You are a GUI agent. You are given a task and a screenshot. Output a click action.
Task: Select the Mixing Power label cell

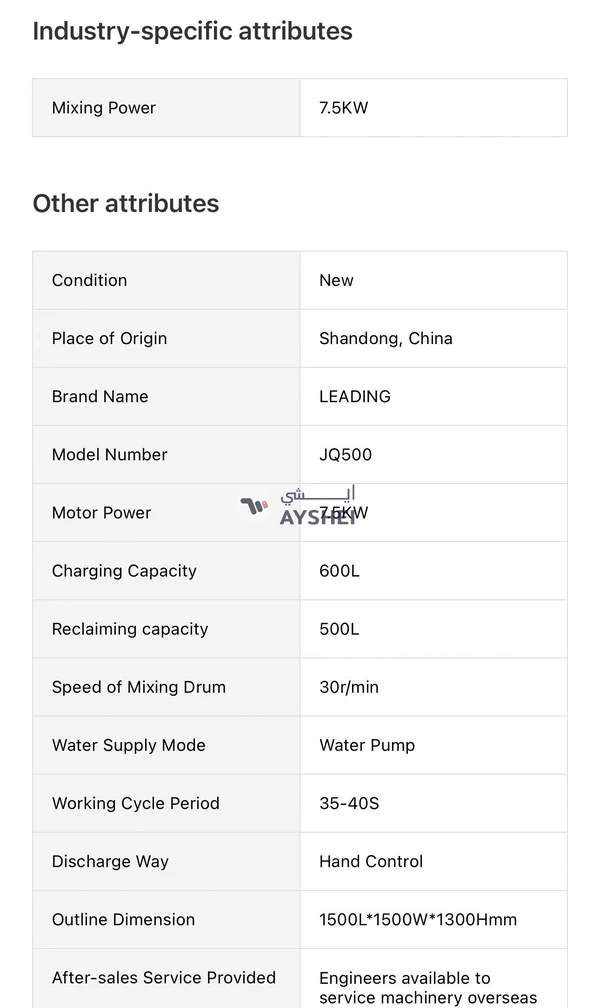(x=104, y=108)
